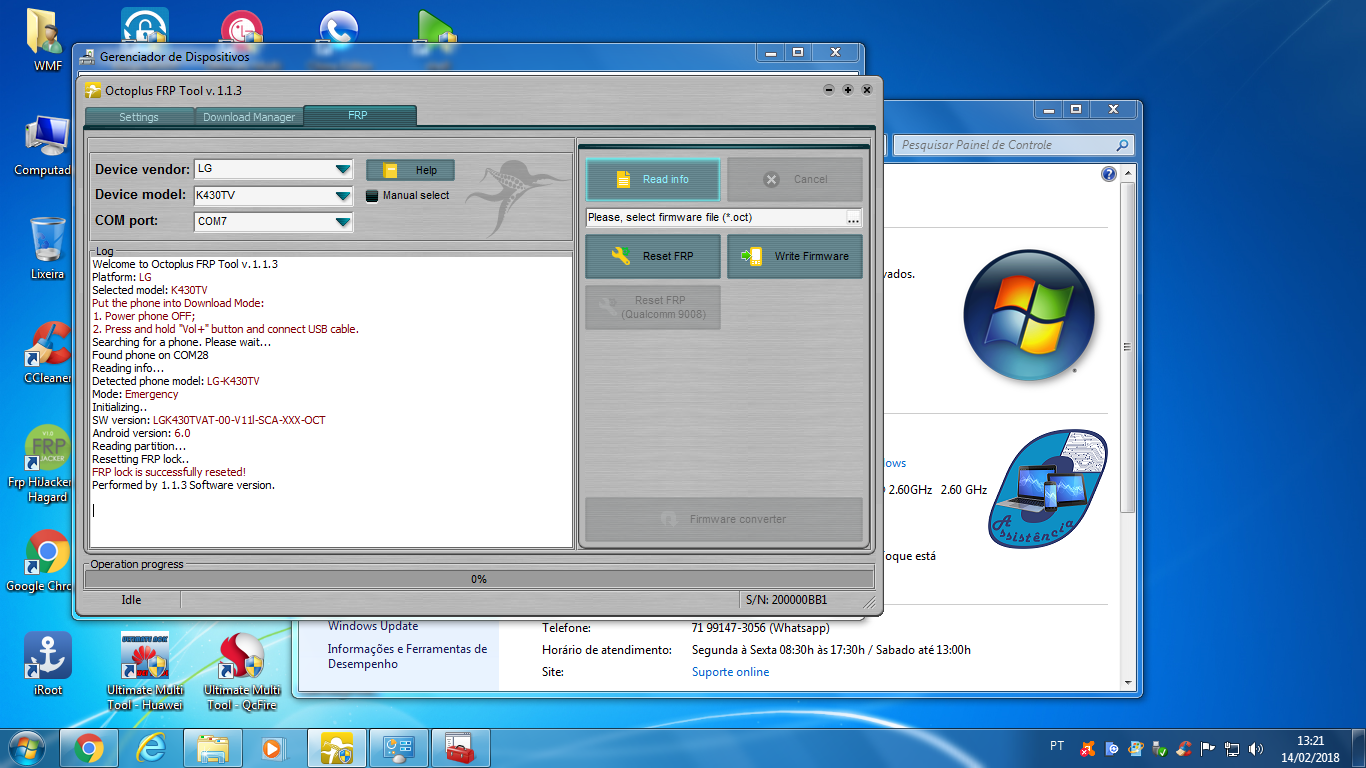Screen dimensions: 1366x768
Task: Click the Operation progress bar
Action: [479, 579]
